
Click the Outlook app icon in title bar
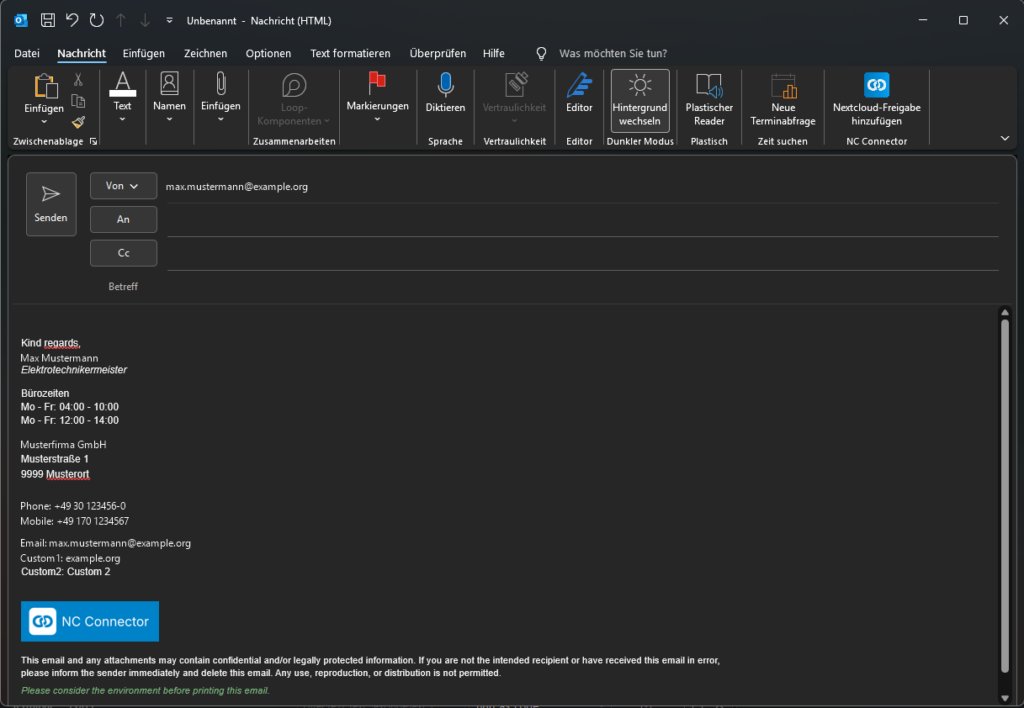point(21,20)
